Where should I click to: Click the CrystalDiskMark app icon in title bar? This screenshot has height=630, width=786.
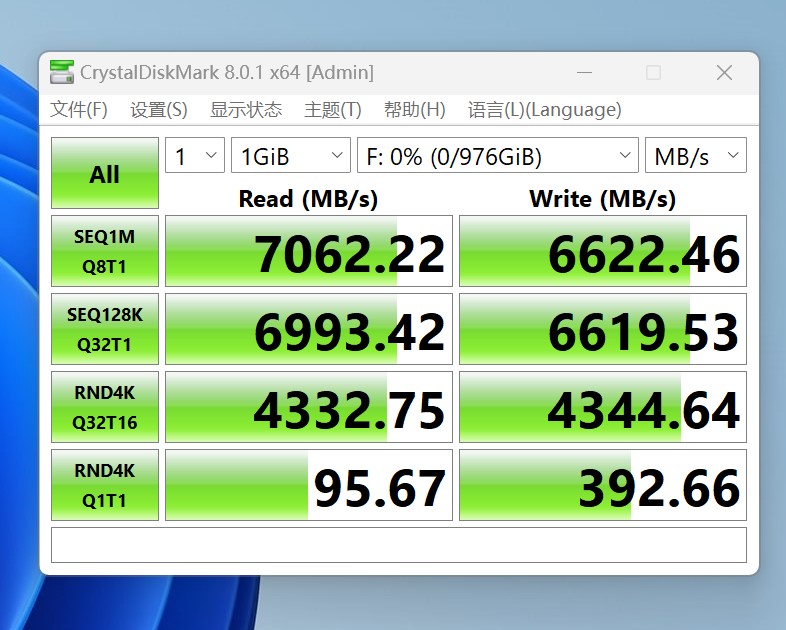(x=62, y=72)
